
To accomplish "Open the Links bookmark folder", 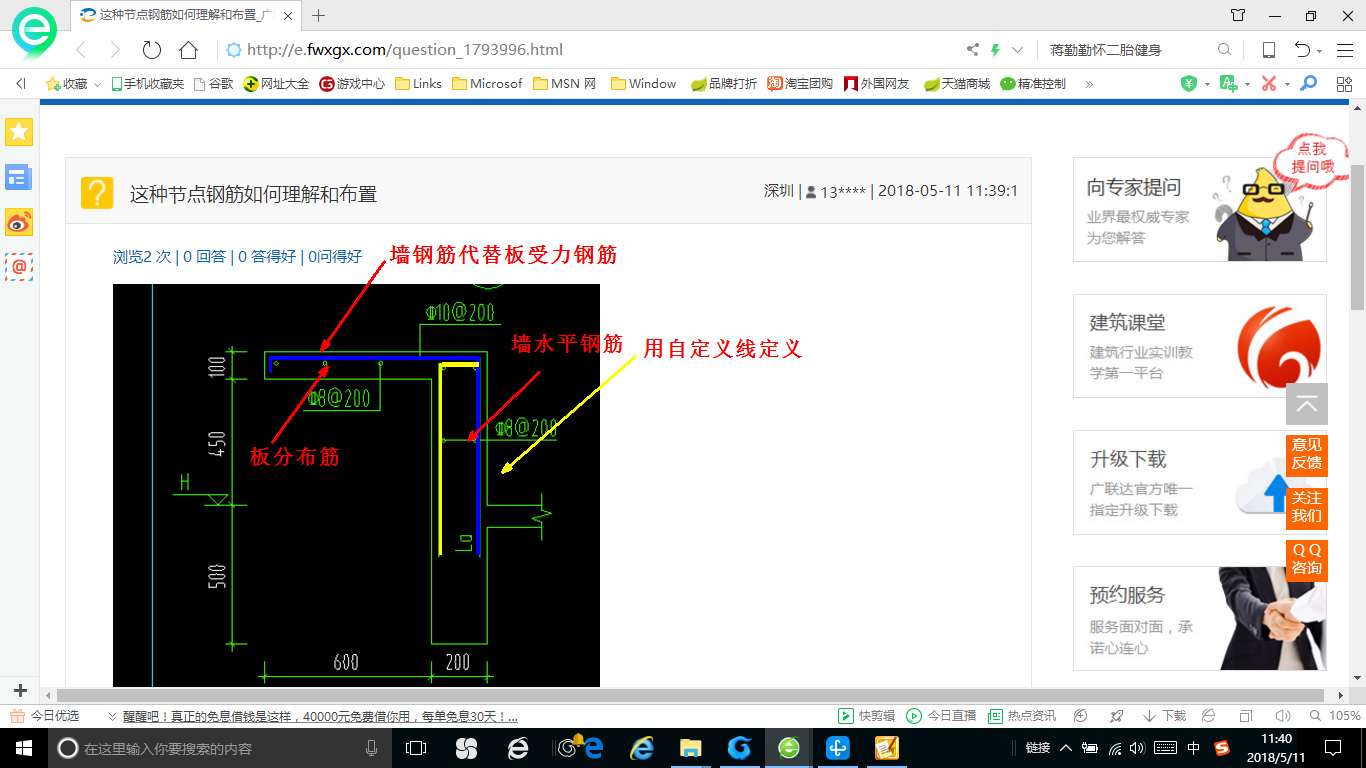I will point(419,84).
